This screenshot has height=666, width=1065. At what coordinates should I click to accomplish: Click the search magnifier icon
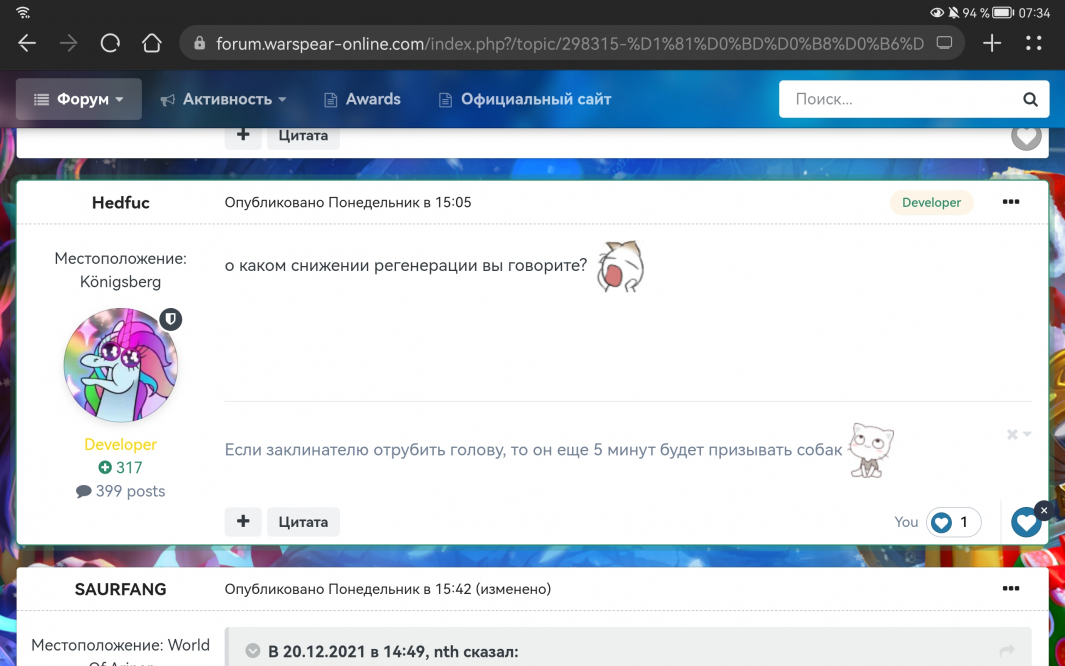pyautogui.click(x=1030, y=100)
